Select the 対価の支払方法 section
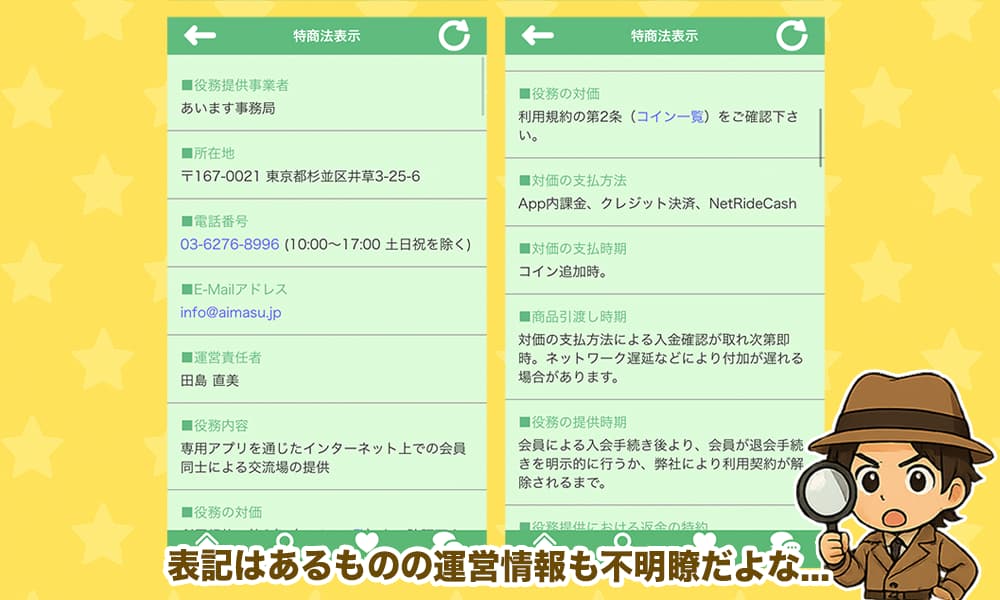The height and width of the screenshot is (600, 1000). 663,192
